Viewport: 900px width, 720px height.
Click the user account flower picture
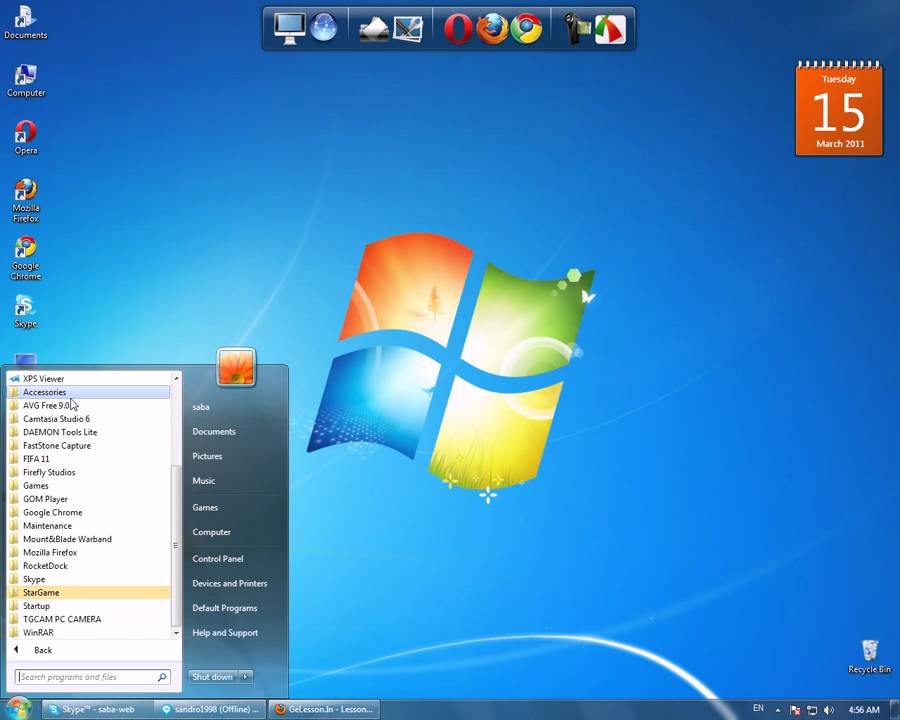point(236,366)
